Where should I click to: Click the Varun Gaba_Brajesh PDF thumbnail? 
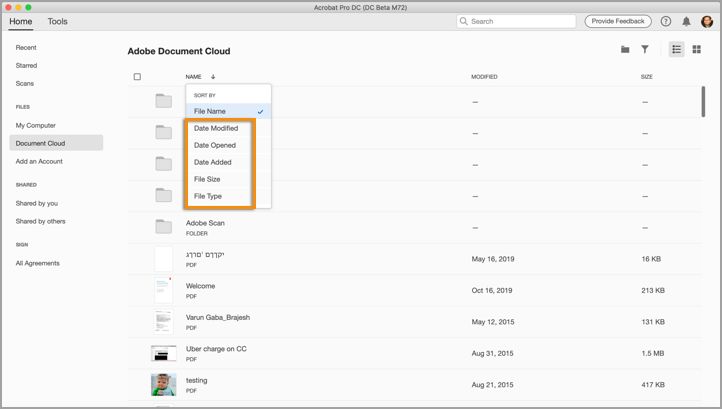click(x=163, y=321)
